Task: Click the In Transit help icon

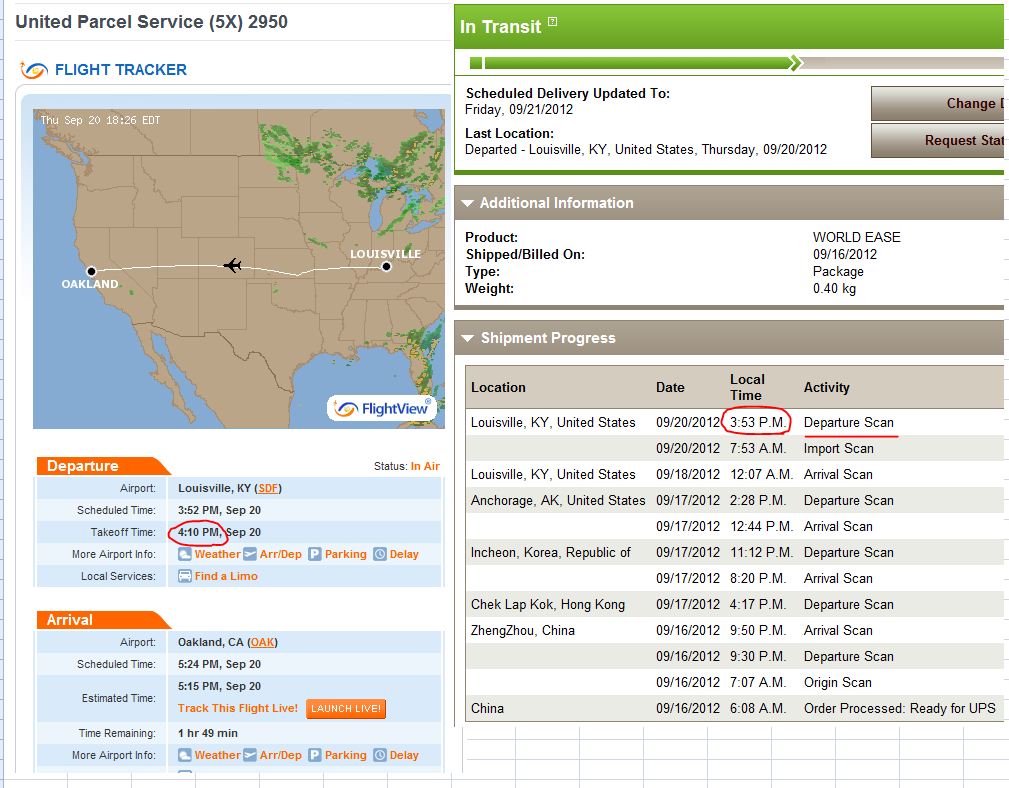Action: point(552,22)
